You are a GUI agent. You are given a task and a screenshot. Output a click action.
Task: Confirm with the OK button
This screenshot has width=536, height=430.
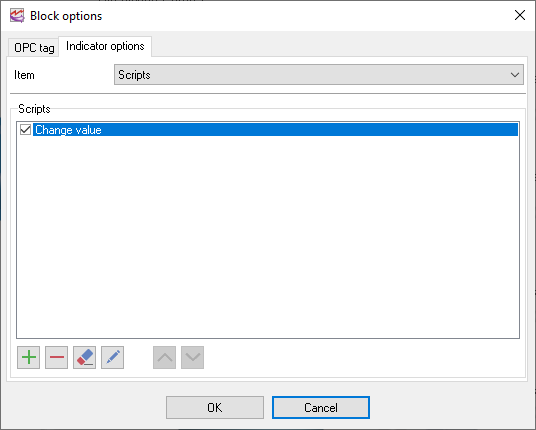point(215,407)
